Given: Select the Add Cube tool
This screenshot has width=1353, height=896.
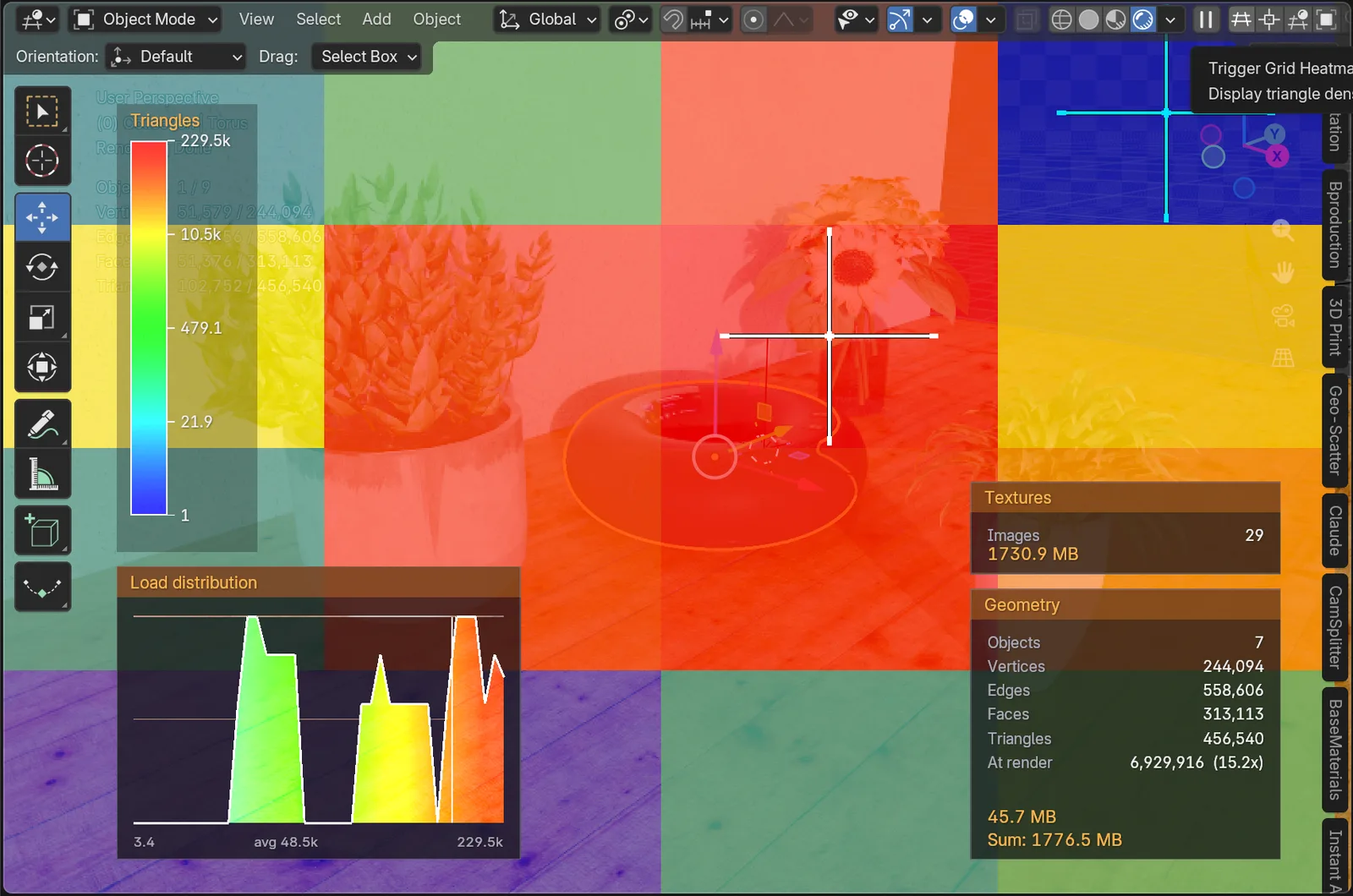Looking at the screenshot, I should coord(42,531).
